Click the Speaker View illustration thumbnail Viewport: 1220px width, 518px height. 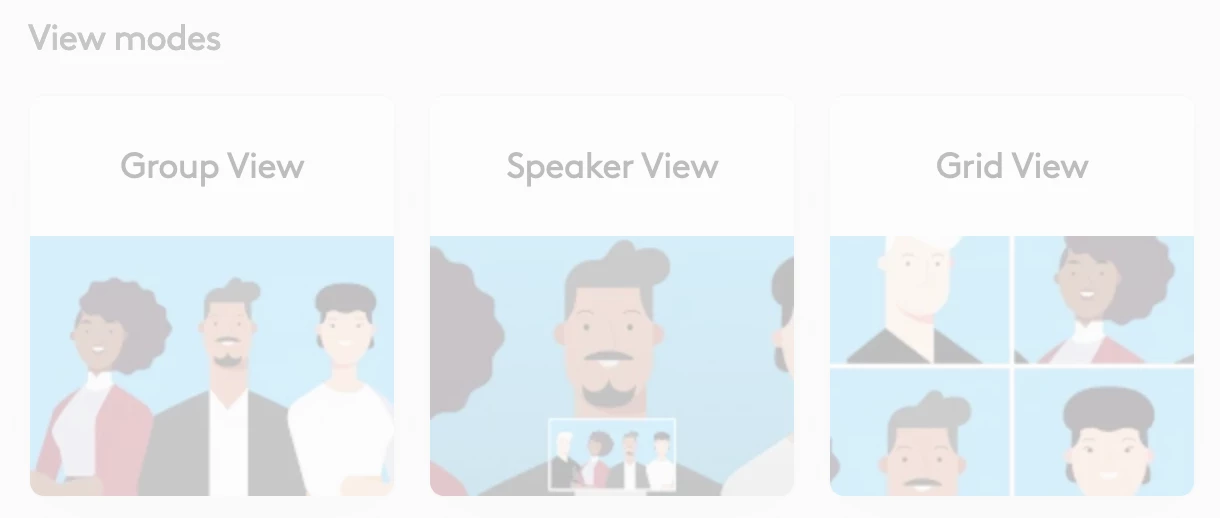tap(612, 366)
